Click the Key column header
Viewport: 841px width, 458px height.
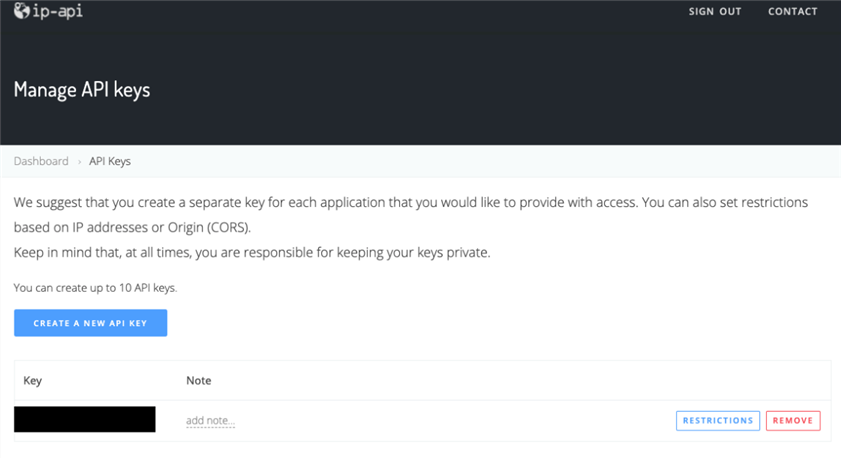(32, 381)
